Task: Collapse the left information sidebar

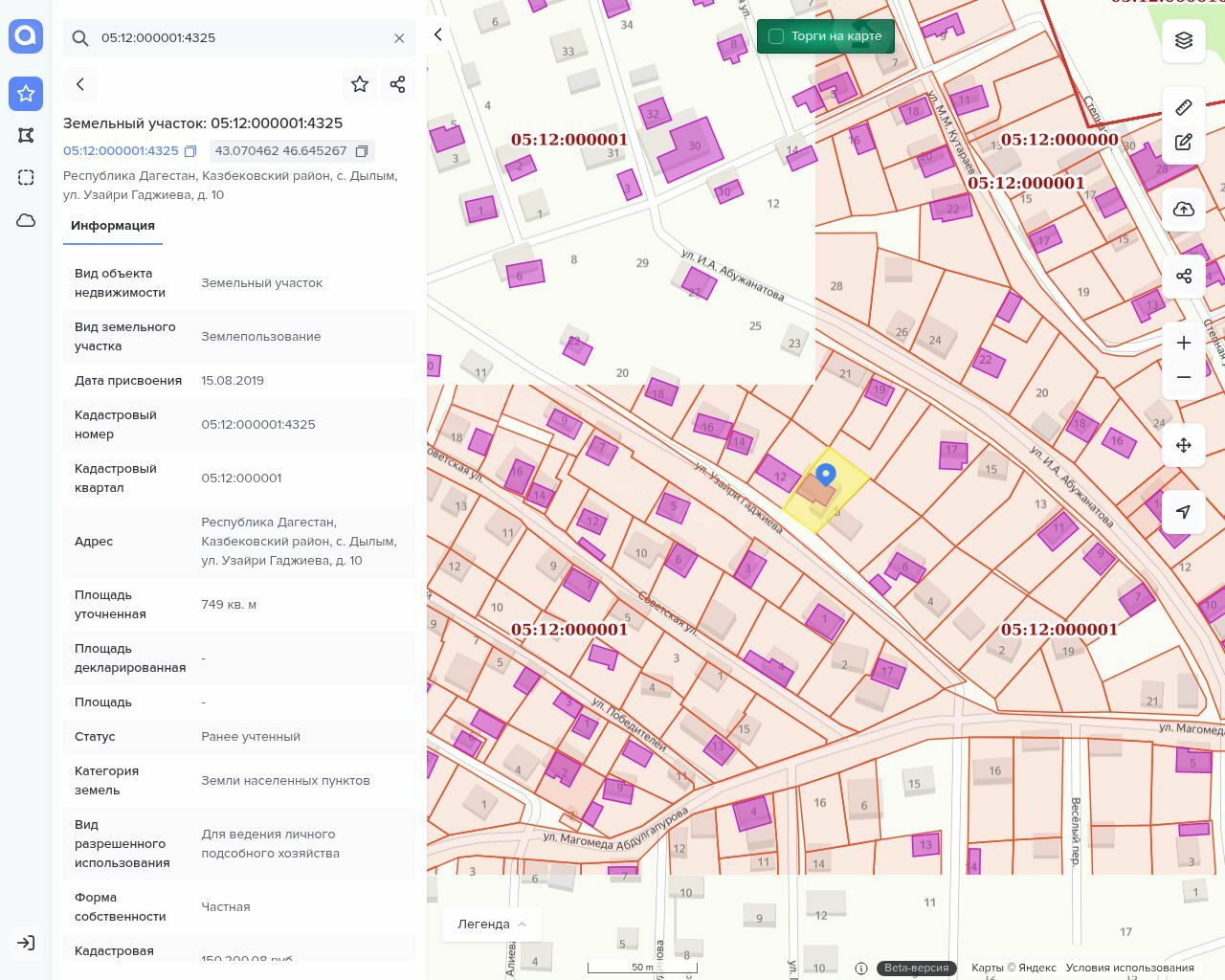Action: point(438,35)
